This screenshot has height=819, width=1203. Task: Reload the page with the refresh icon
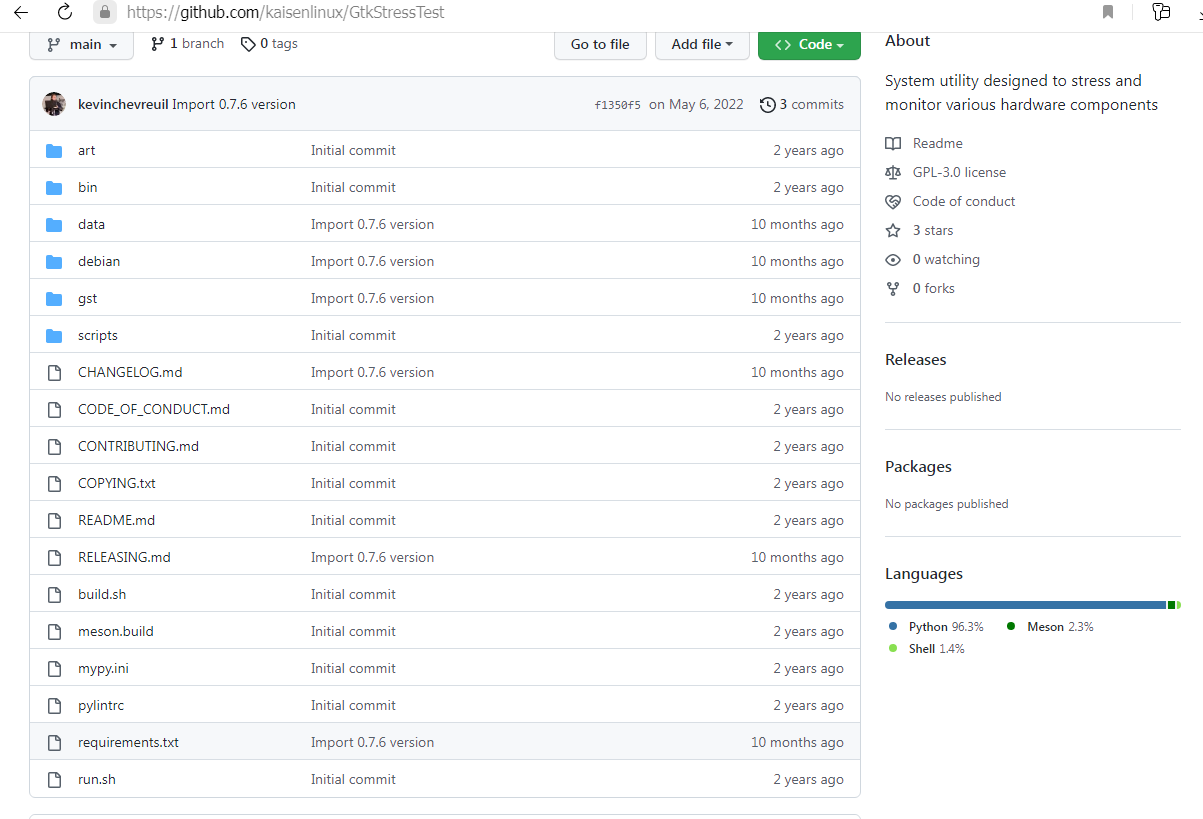coord(64,13)
